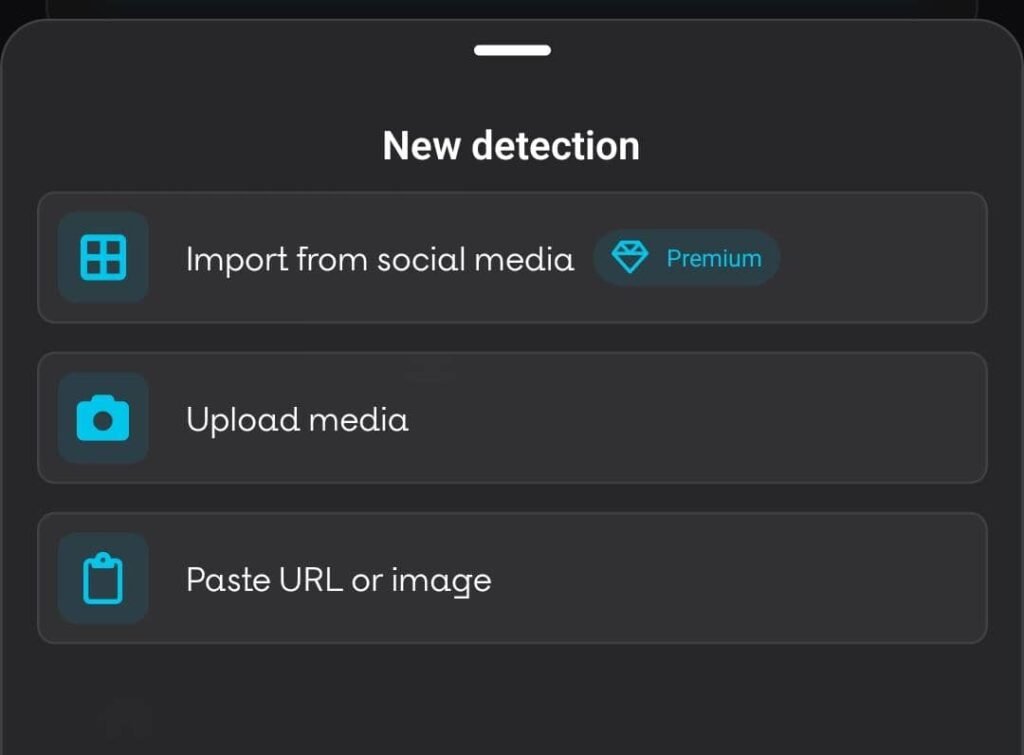Tap the diamond icon in Premium badge

[x=630, y=257]
